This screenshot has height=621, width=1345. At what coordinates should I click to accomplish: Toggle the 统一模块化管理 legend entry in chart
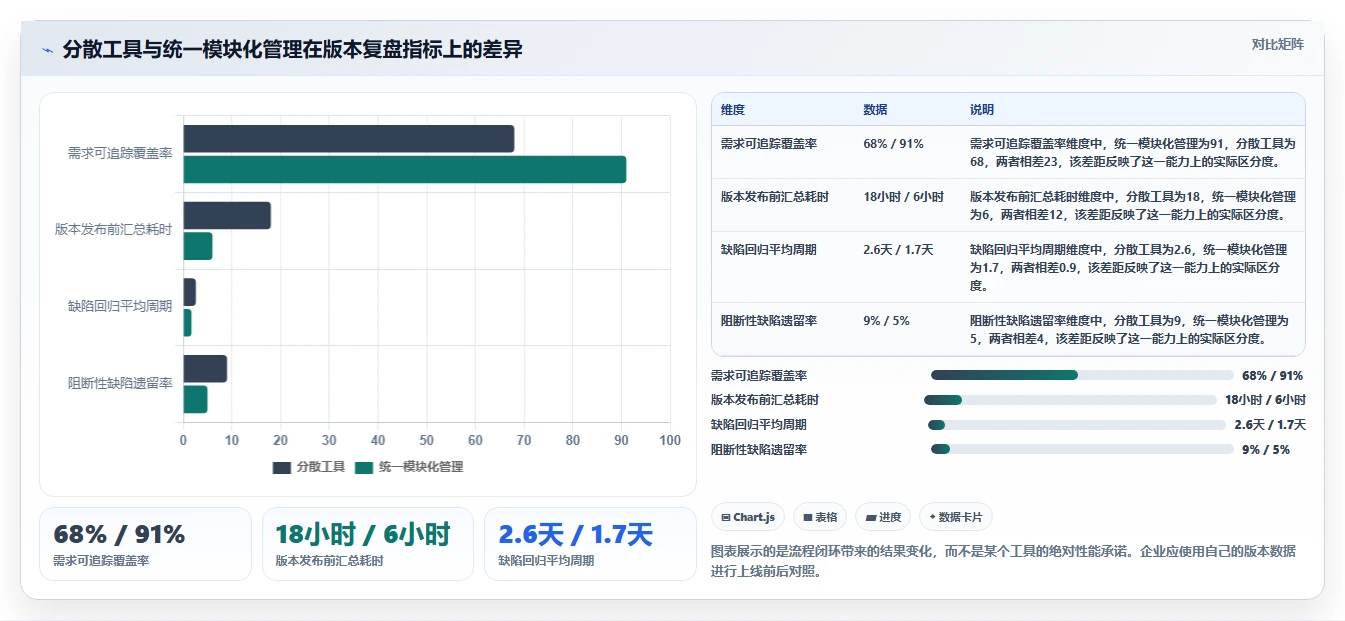tap(408, 467)
